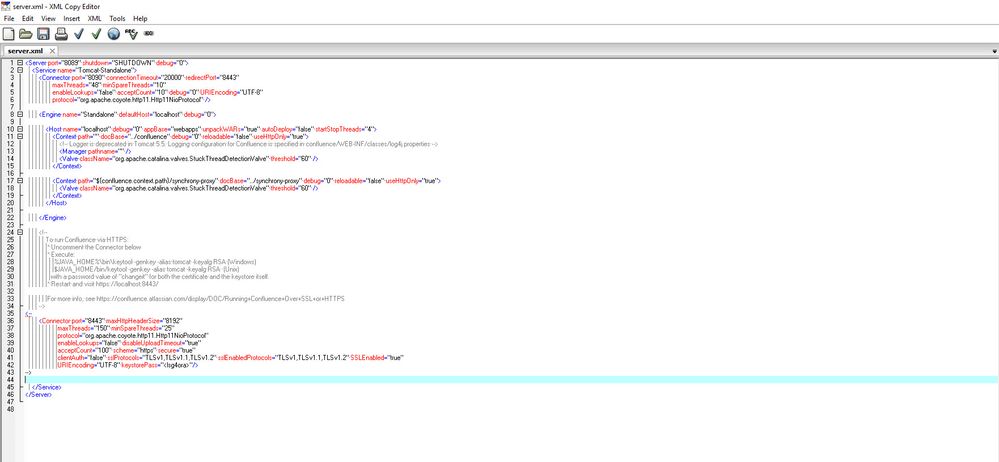The image size is (999, 462).
Task: Collapse the Server element fold on line 1
Action: (x=20, y=63)
